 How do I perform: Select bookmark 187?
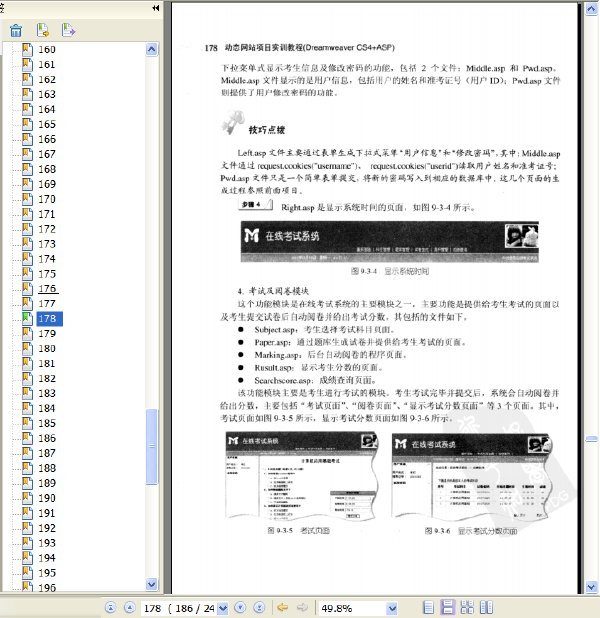pos(47,453)
